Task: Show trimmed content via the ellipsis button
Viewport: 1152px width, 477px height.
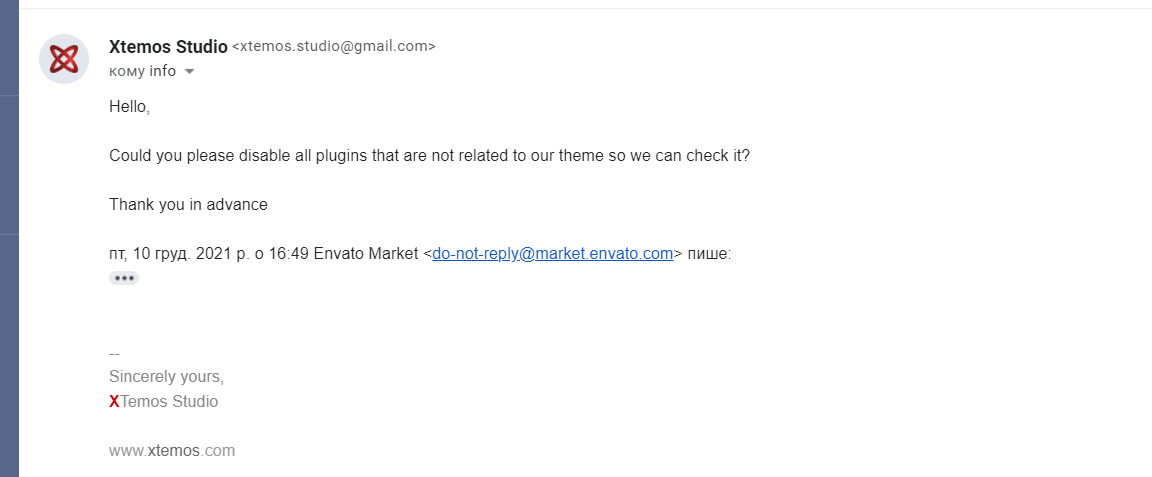Action: tap(124, 278)
